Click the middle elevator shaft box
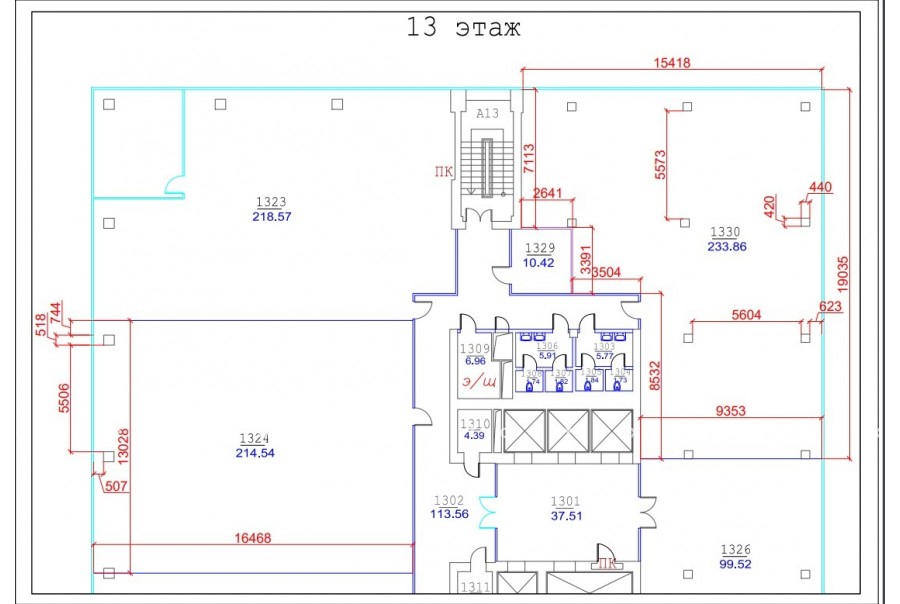Image resolution: width=900 pixels, height=604 pixels. pos(568,431)
